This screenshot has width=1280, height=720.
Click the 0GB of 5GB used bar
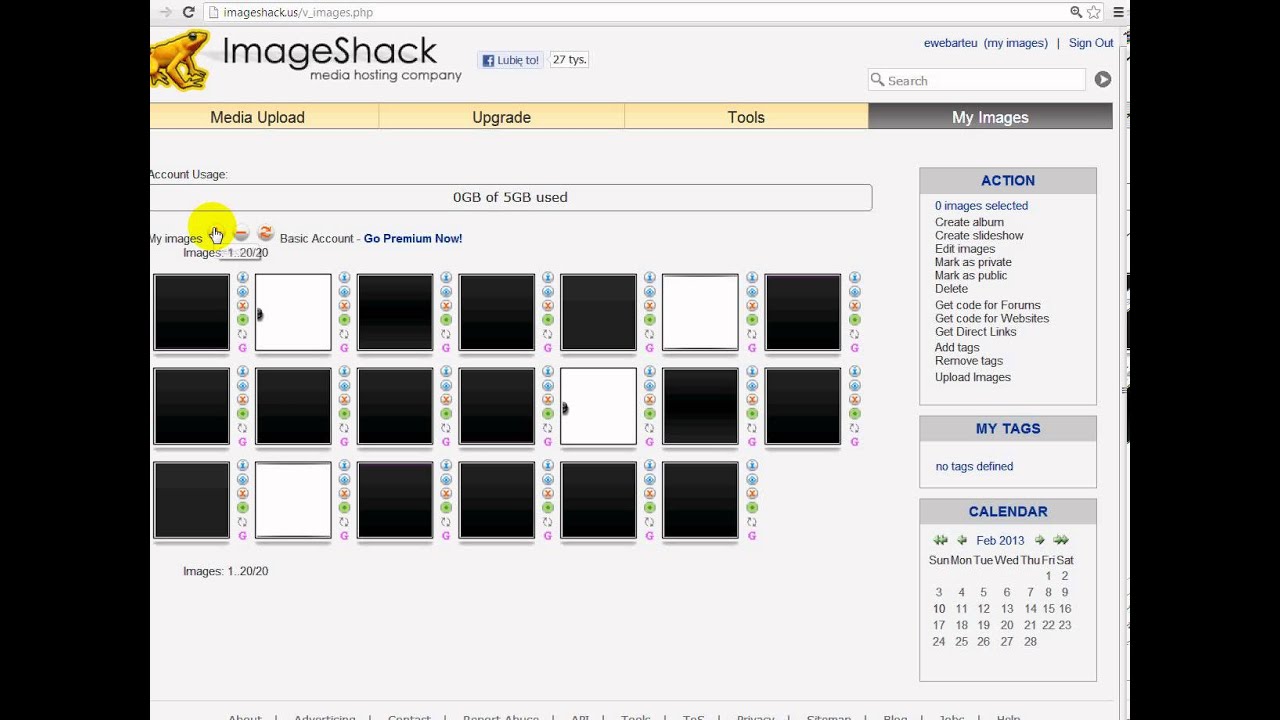pyautogui.click(x=510, y=197)
